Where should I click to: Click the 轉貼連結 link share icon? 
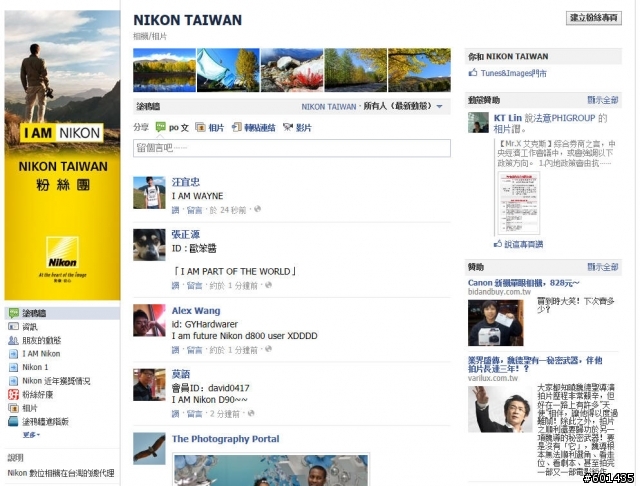[236, 127]
